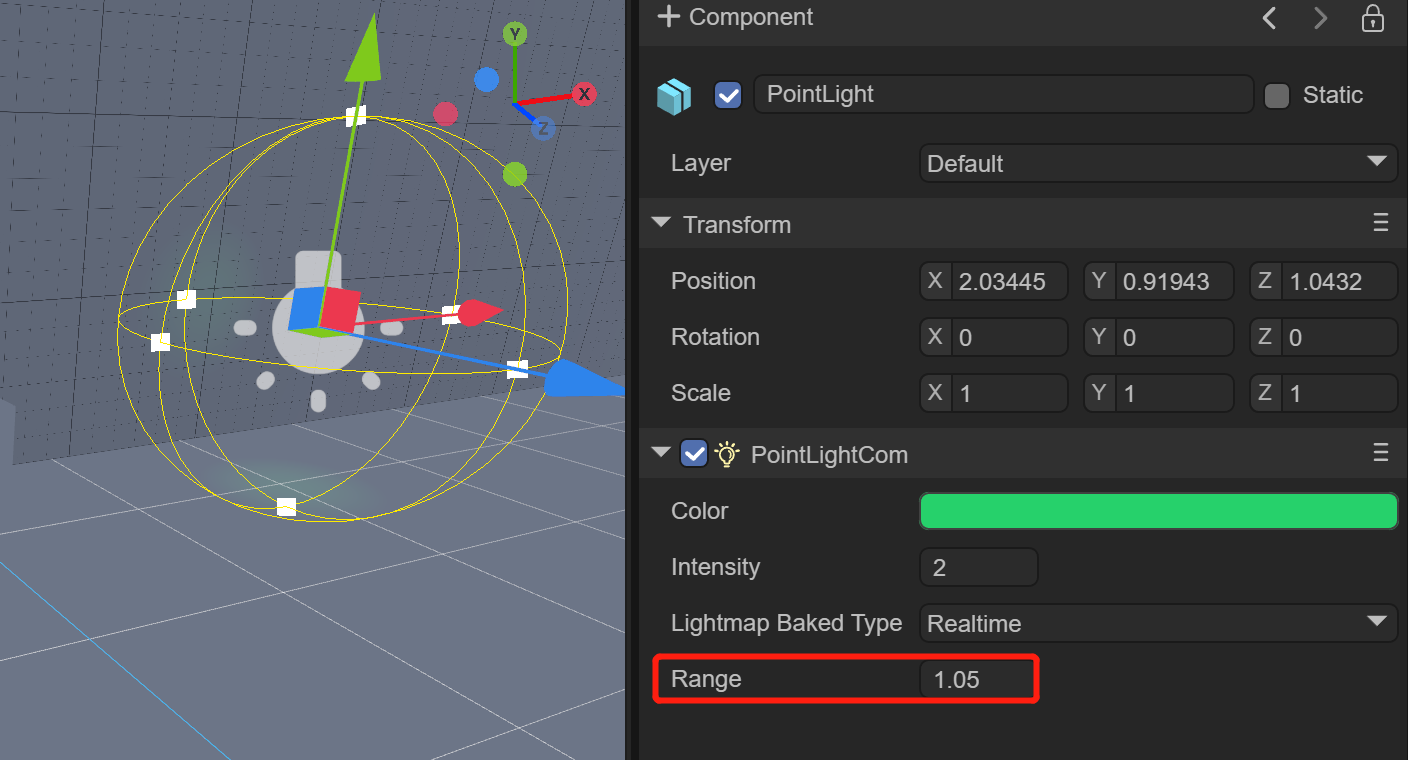This screenshot has height=760, width=1408.
Task: Click the lightbulb icon beside PointLightCom
Action: pos(727,455)
